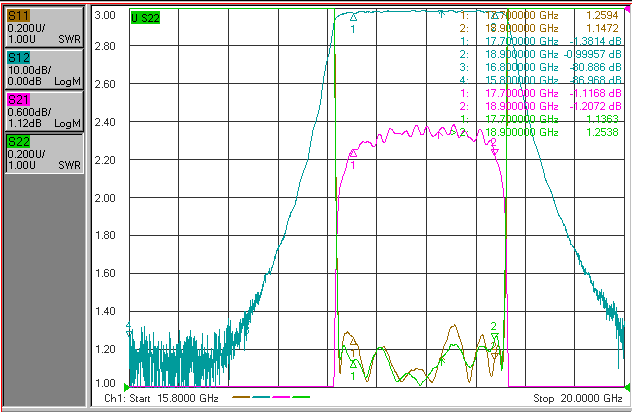
Task: Click the S11 marker 1 readout 1.2594
Action: [x=602, y=15]
